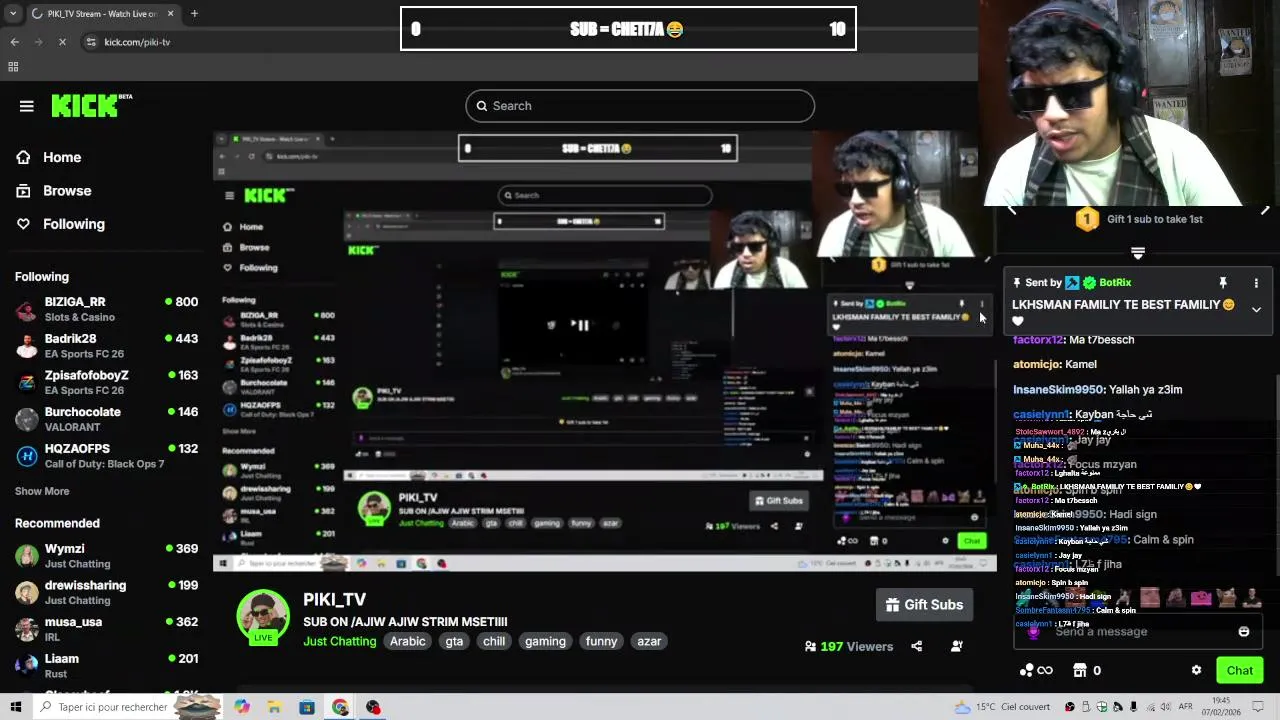Click the arrow icon right of leaderboard banner
Image resolution: width=1280 pixels, height=720 pixels.
(1265, 210)
